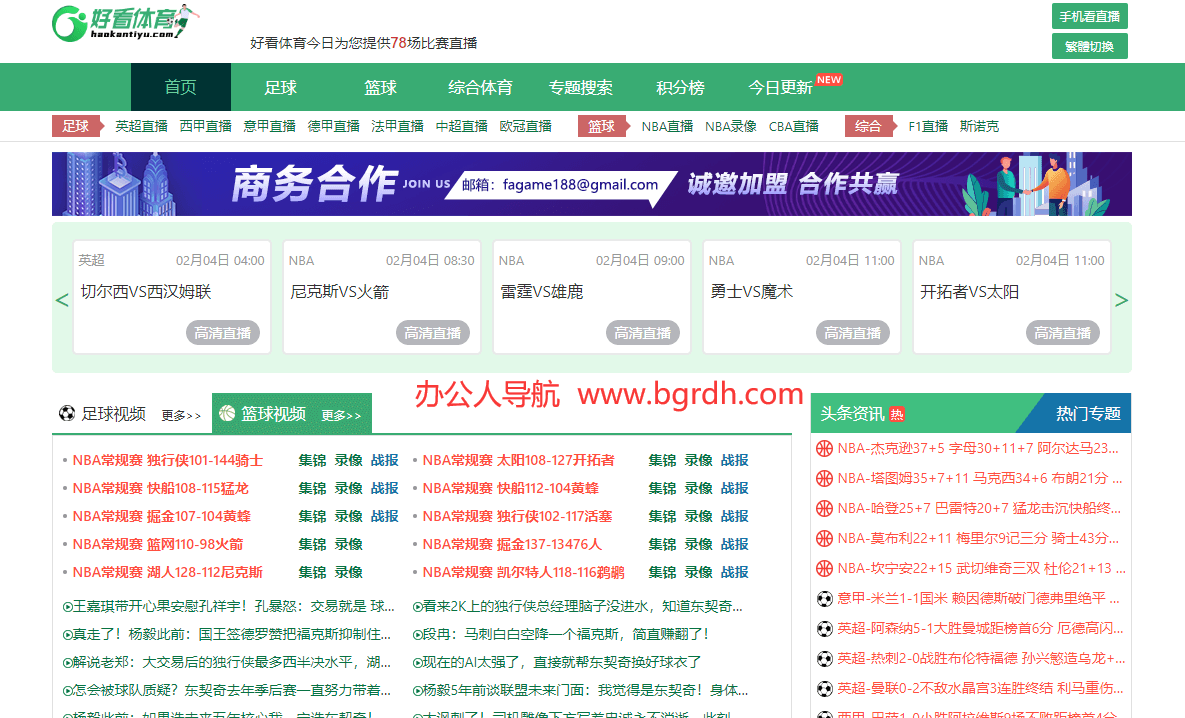1185x718 pixels.
Task: Click the 好看体育 site logo
Action: click(x=125, y=23)
